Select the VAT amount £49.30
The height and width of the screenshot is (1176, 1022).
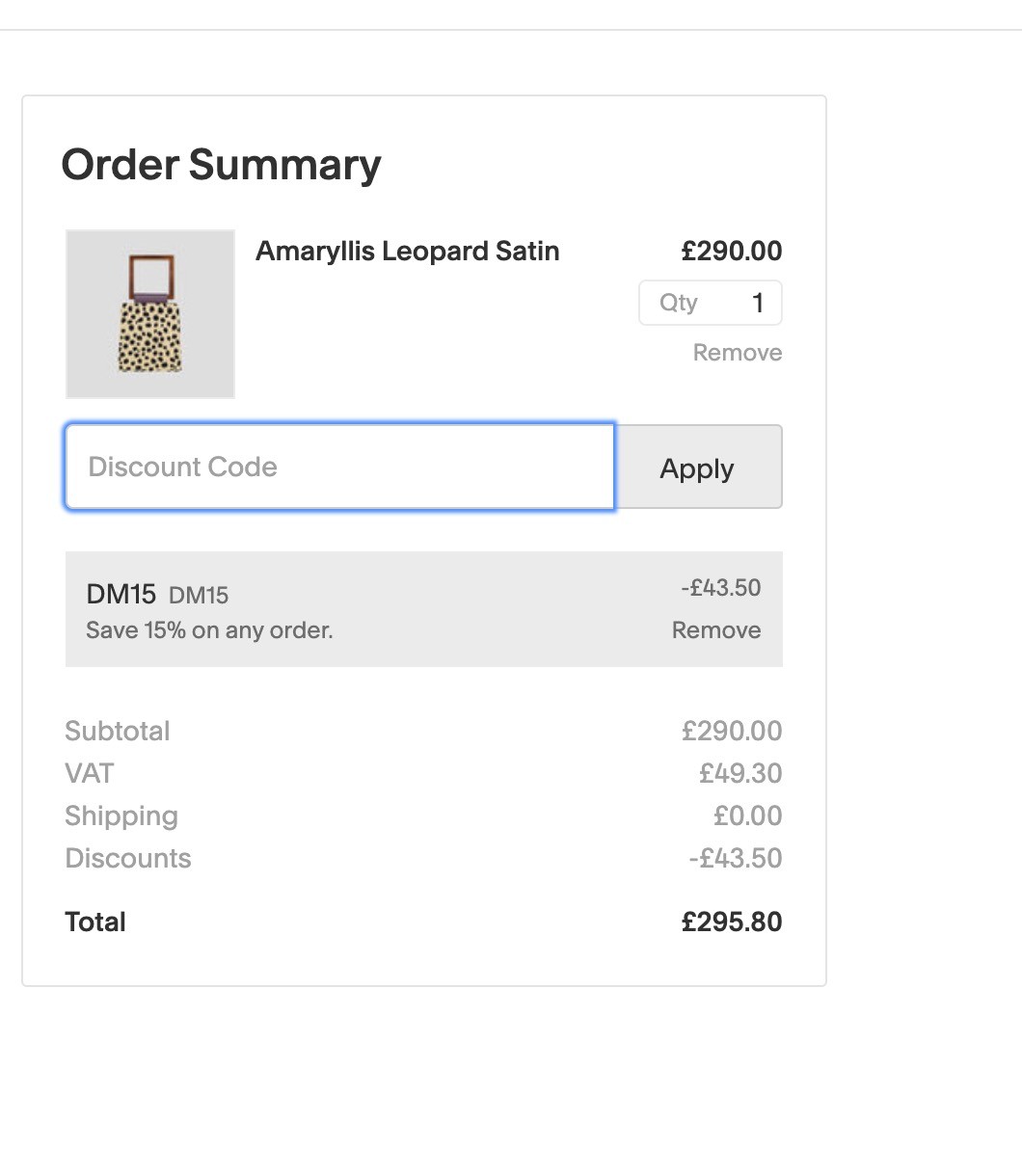pyautogui.click(x=740, y=773)
